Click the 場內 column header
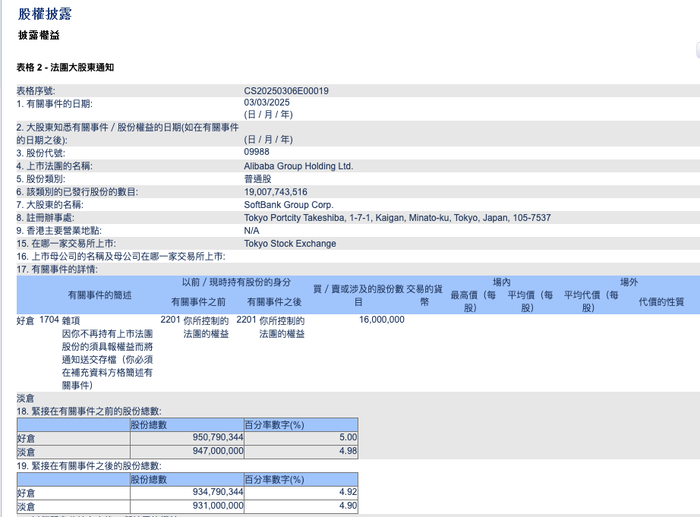Viewport: 700px width, 517px height. coord(502,282)
